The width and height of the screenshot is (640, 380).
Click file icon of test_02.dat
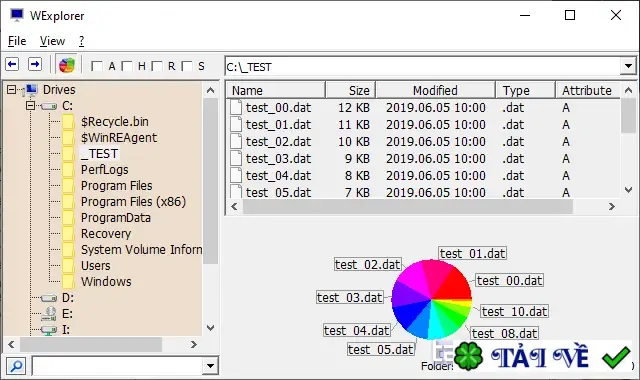pos(236,141)
